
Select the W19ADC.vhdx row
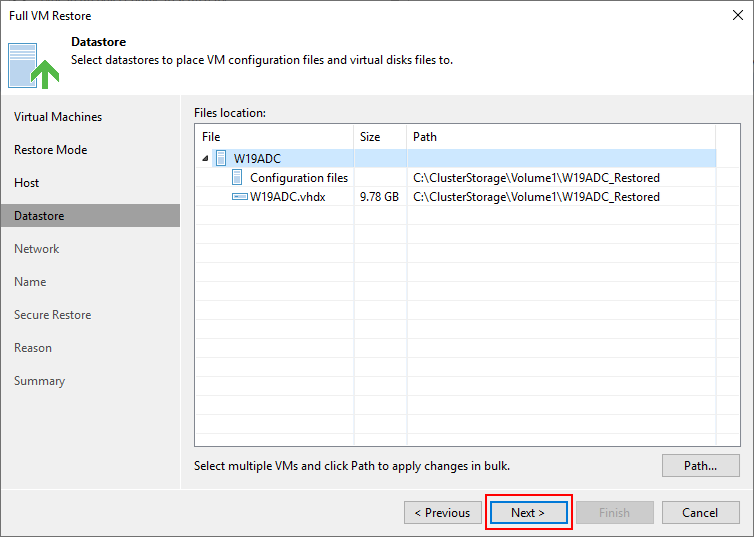[456, 197]
